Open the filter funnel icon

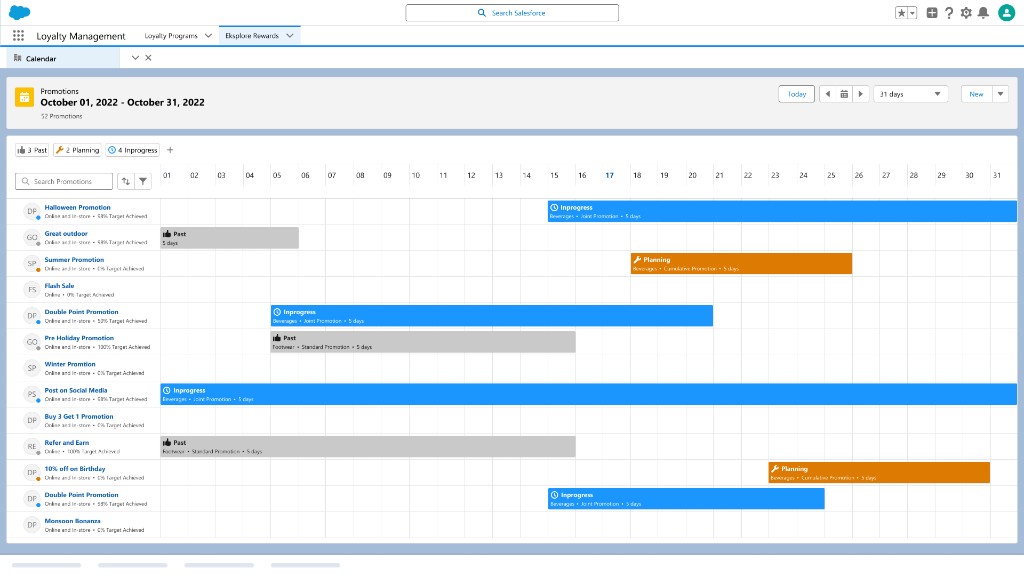[x=143, y=181]
